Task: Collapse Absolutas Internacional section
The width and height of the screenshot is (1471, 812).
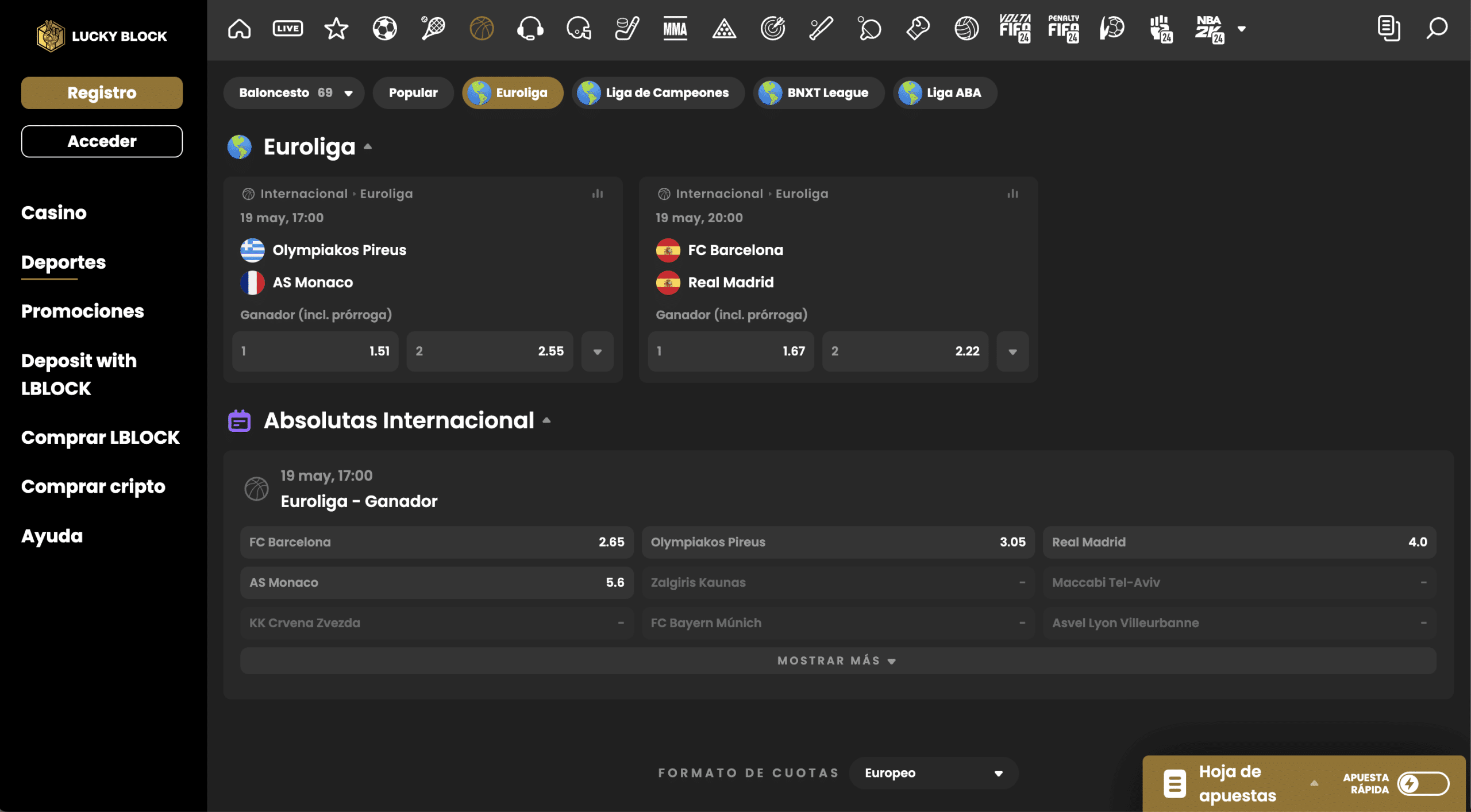Action: (546, 420)
